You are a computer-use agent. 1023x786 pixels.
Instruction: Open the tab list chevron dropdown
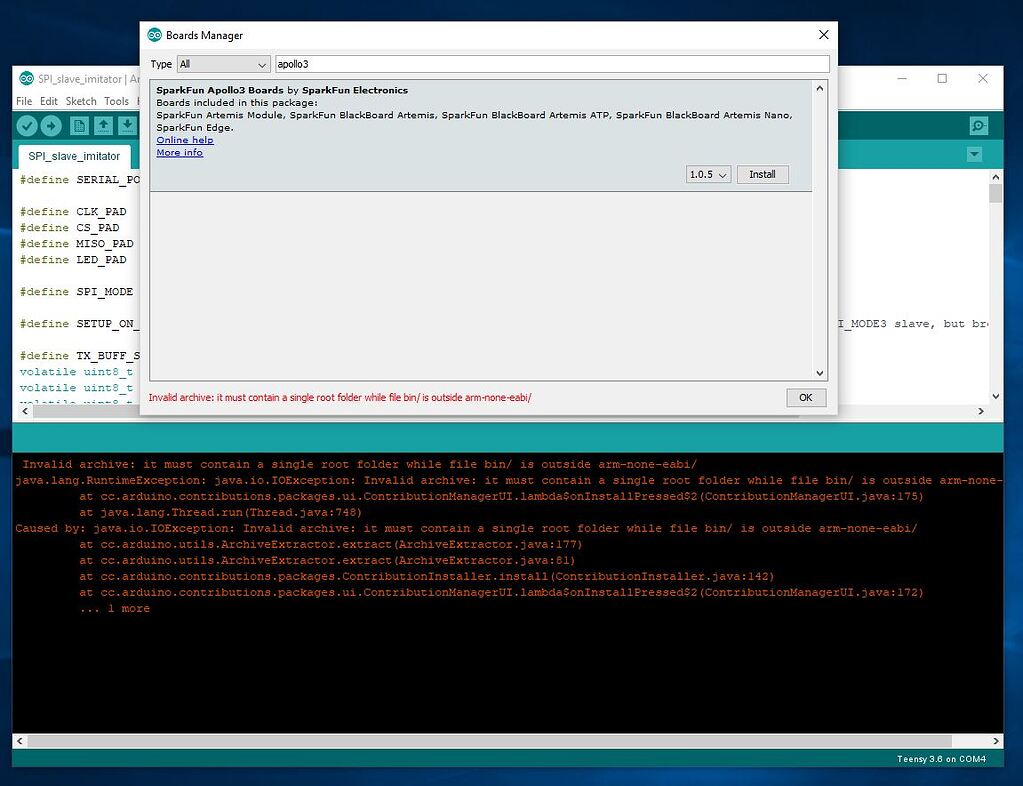point(974,156)
